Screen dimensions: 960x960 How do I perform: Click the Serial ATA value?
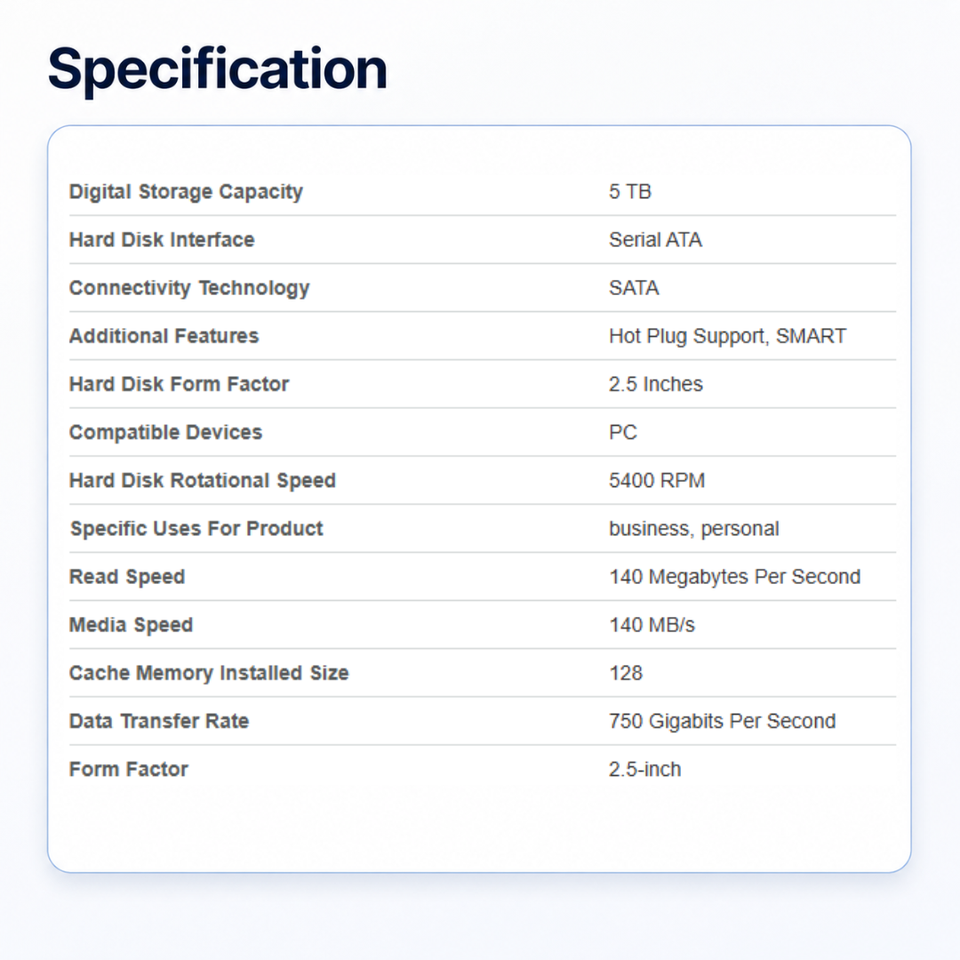655,239
